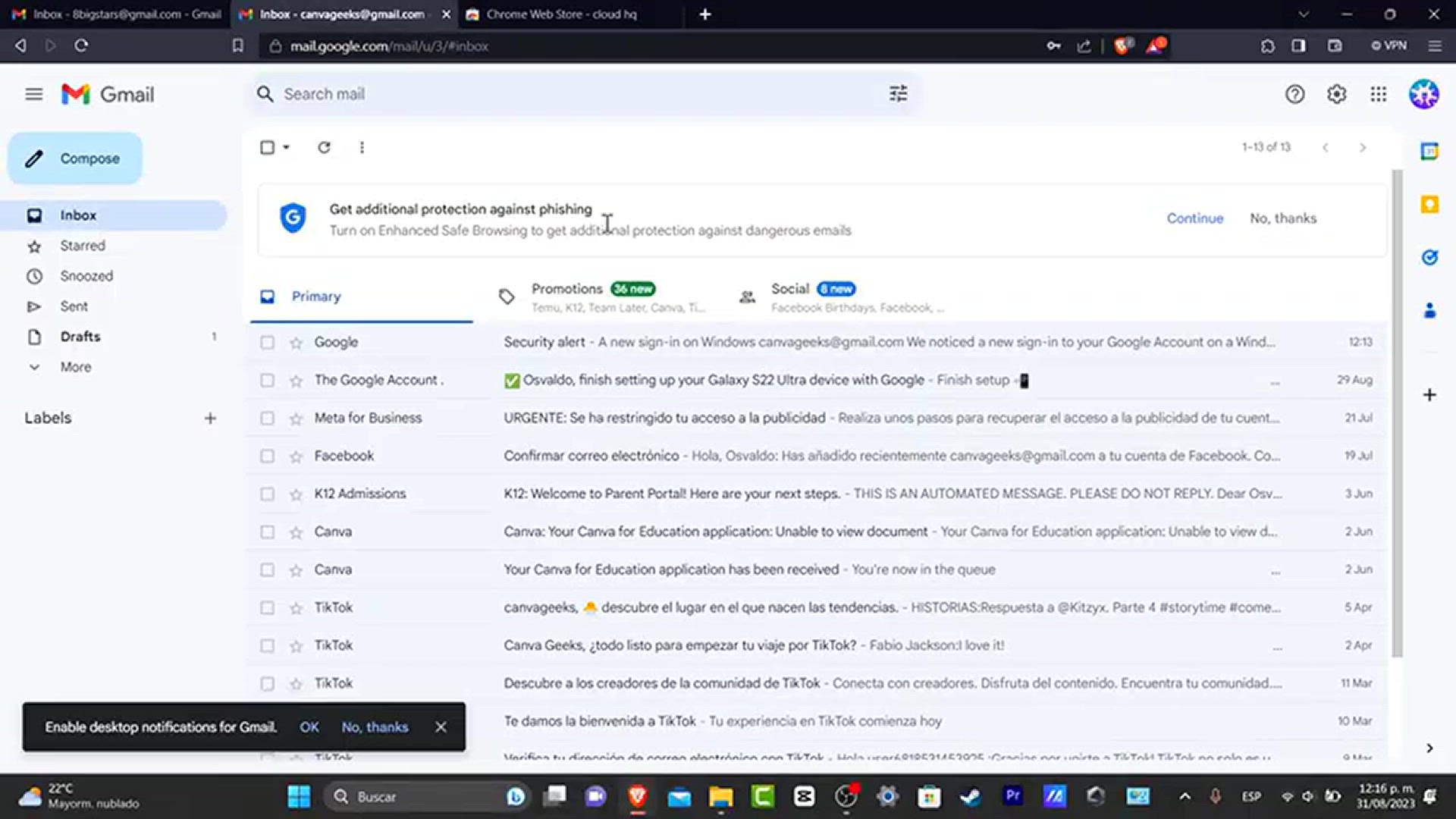Decline desktop notifications with No, thanks

coord(375,726)
